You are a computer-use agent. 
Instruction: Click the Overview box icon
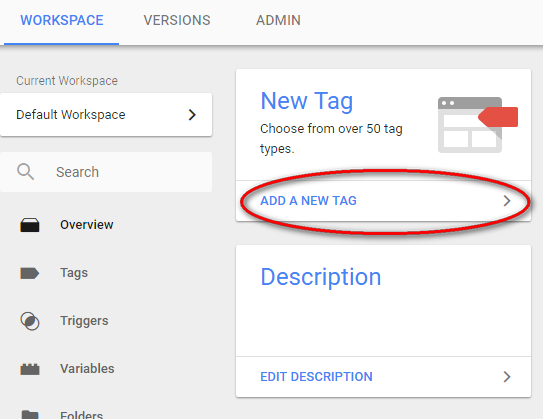point(30,225)
